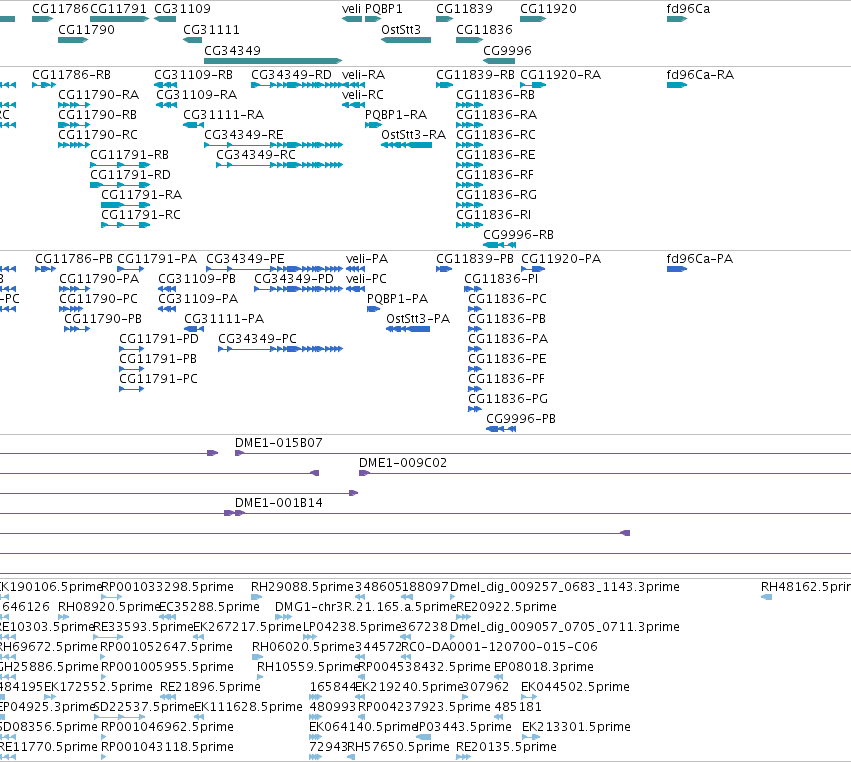Image resolution: width=851 pixels, height=762 pixels.
Task: Open protein CG11786-PB
Action: coord(74,258)
